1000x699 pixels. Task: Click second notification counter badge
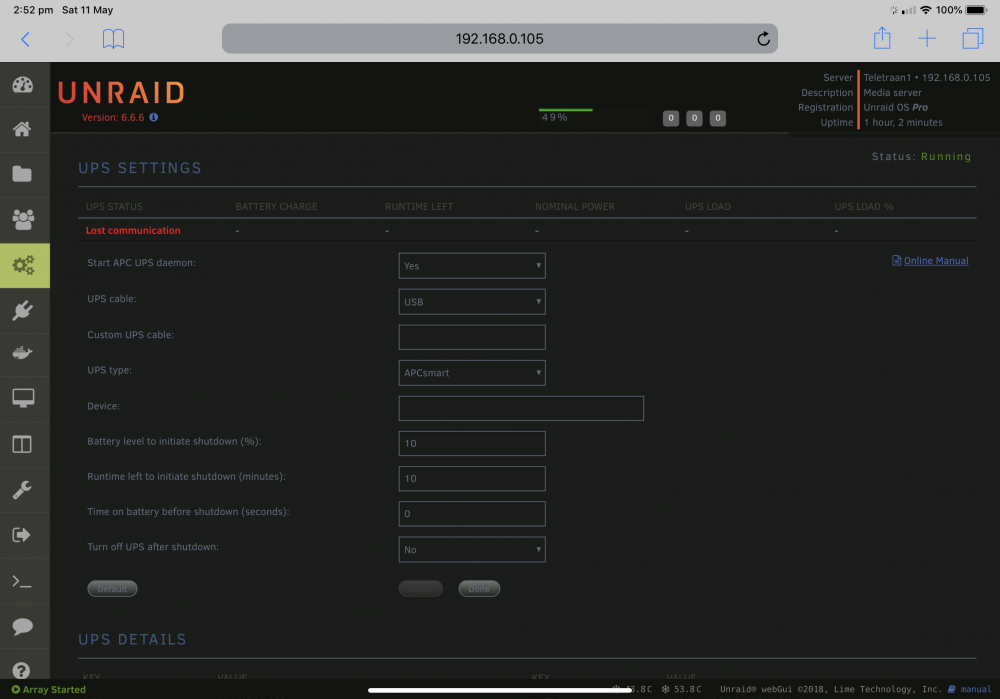point(695,118)
